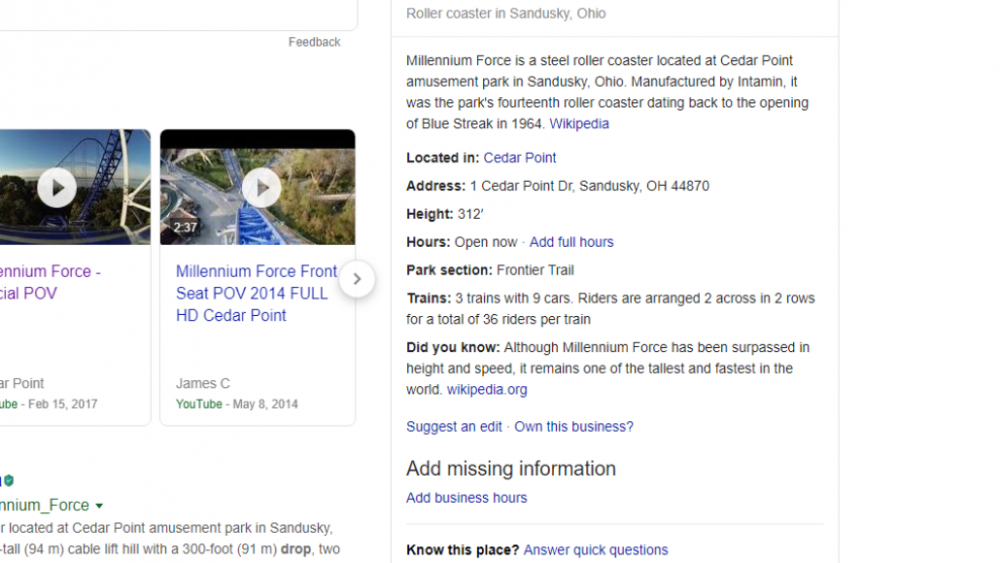
Task: Play the Front Seat POV 2014 video
Action: point(262,188)
